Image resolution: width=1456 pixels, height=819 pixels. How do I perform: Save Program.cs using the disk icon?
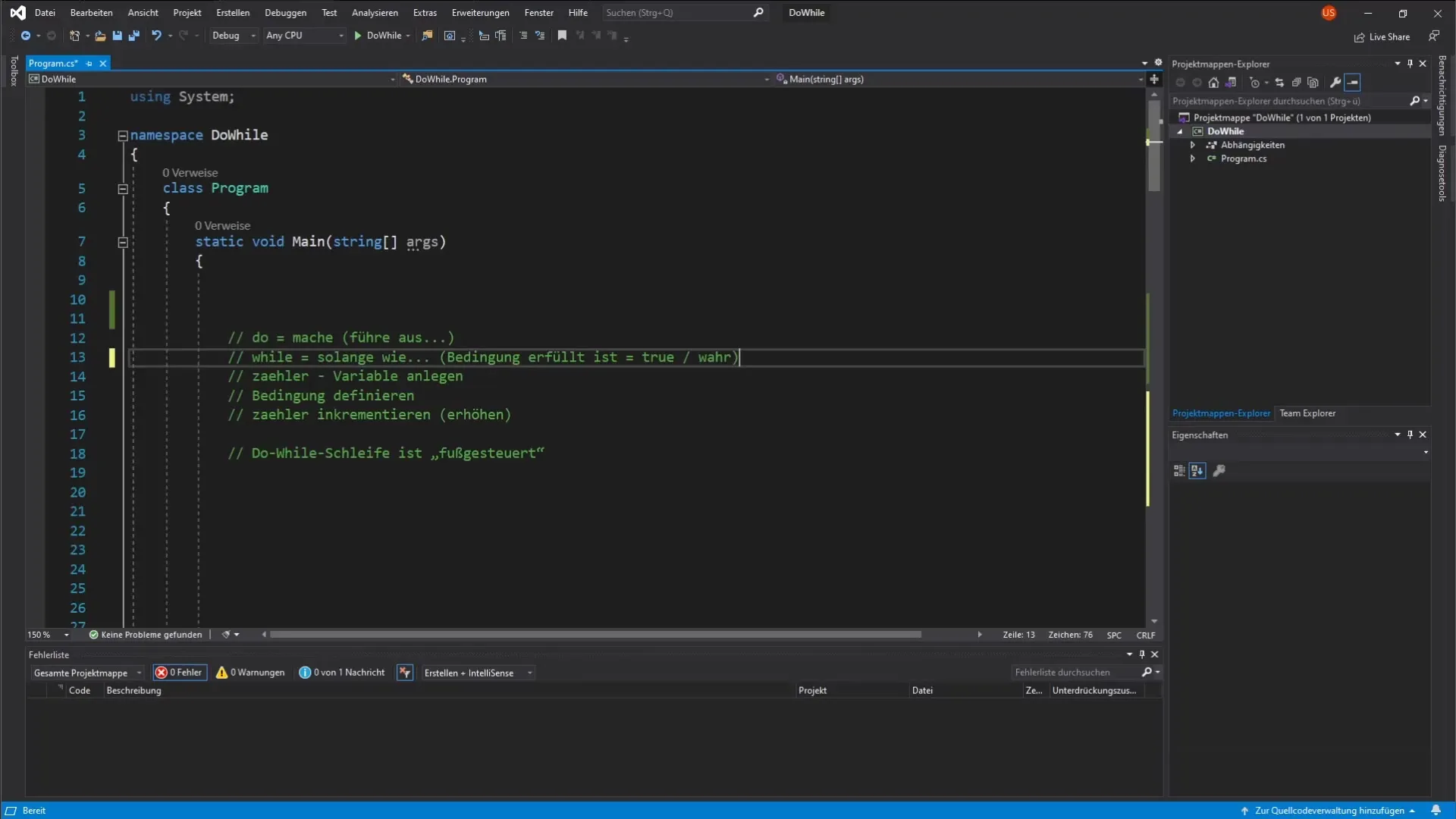pos(117,36)
